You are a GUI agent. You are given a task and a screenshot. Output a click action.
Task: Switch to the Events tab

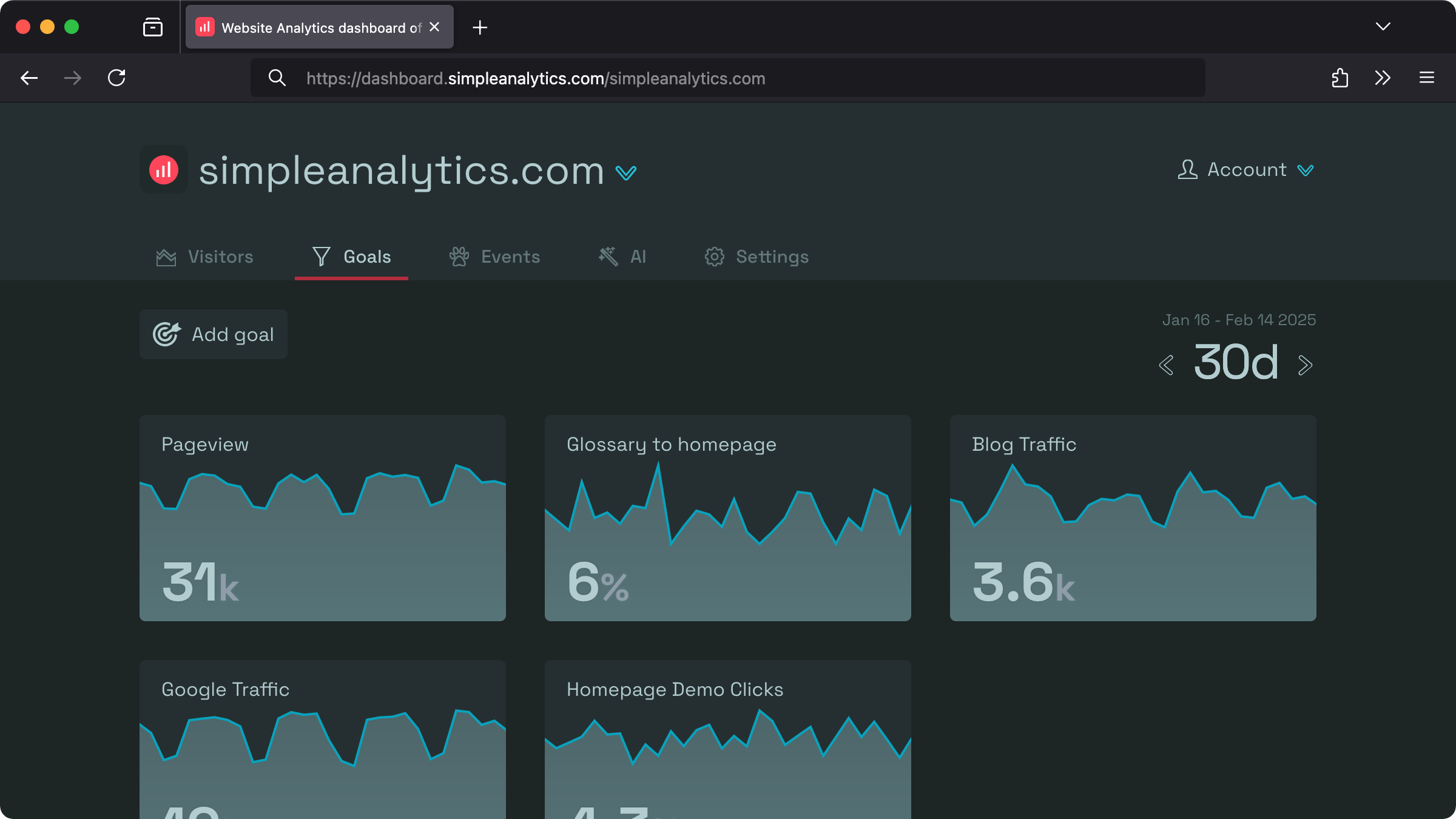[494, 257]
